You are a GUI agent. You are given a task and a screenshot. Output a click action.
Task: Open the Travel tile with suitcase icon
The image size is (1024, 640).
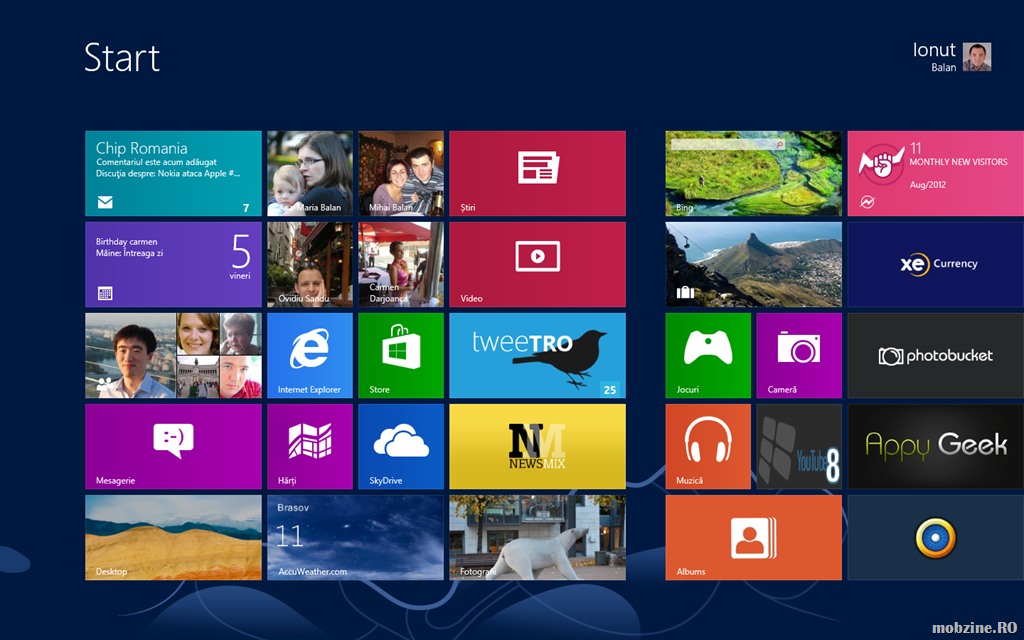coord(754,264)
